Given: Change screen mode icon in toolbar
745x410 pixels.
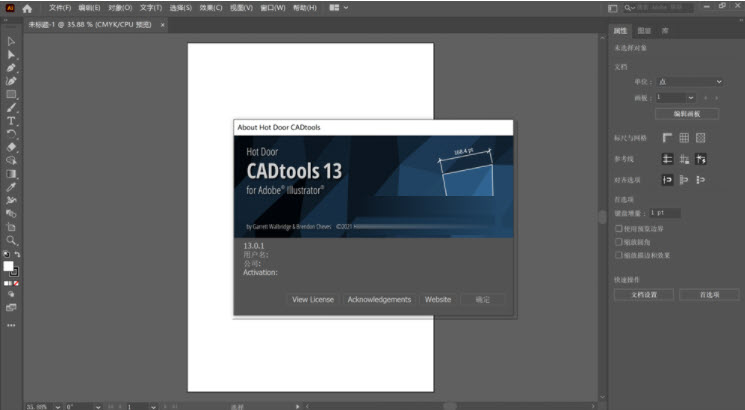Looking at the screenshot, I should point(11,308).
